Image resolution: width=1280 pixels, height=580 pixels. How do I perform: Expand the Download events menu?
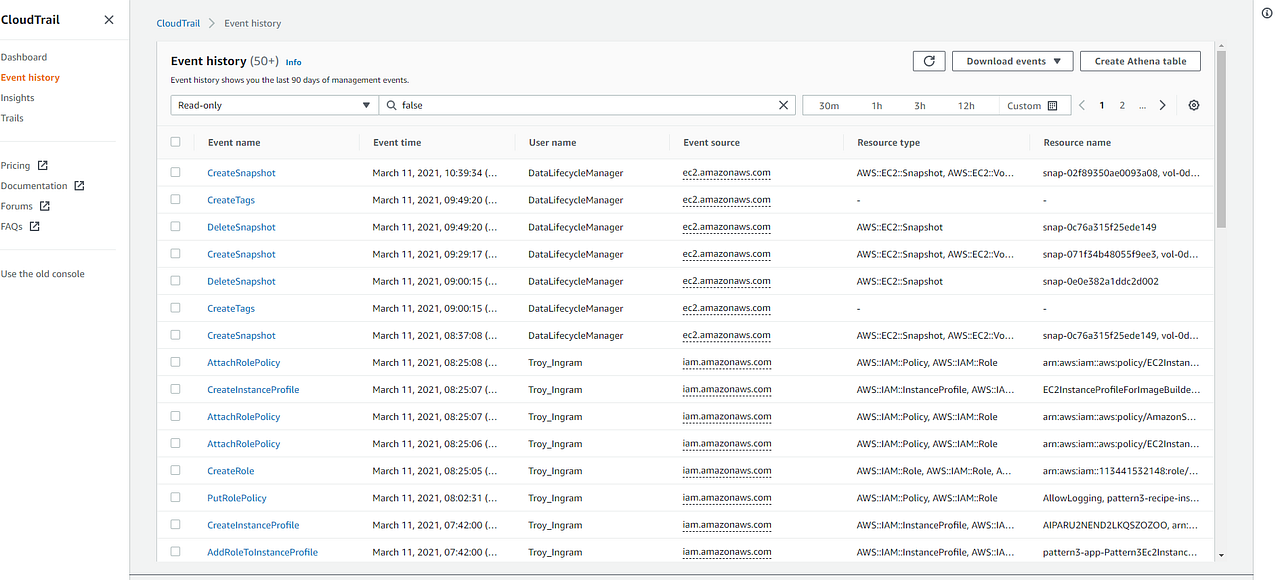point(1012,61)
